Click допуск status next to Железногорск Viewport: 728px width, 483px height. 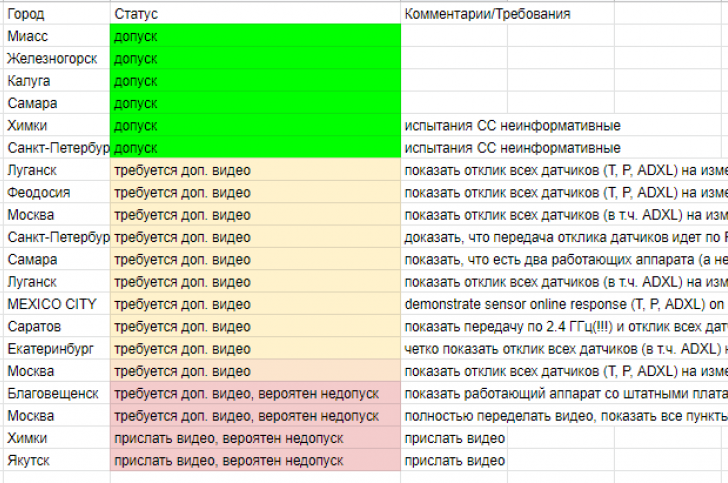255,58
